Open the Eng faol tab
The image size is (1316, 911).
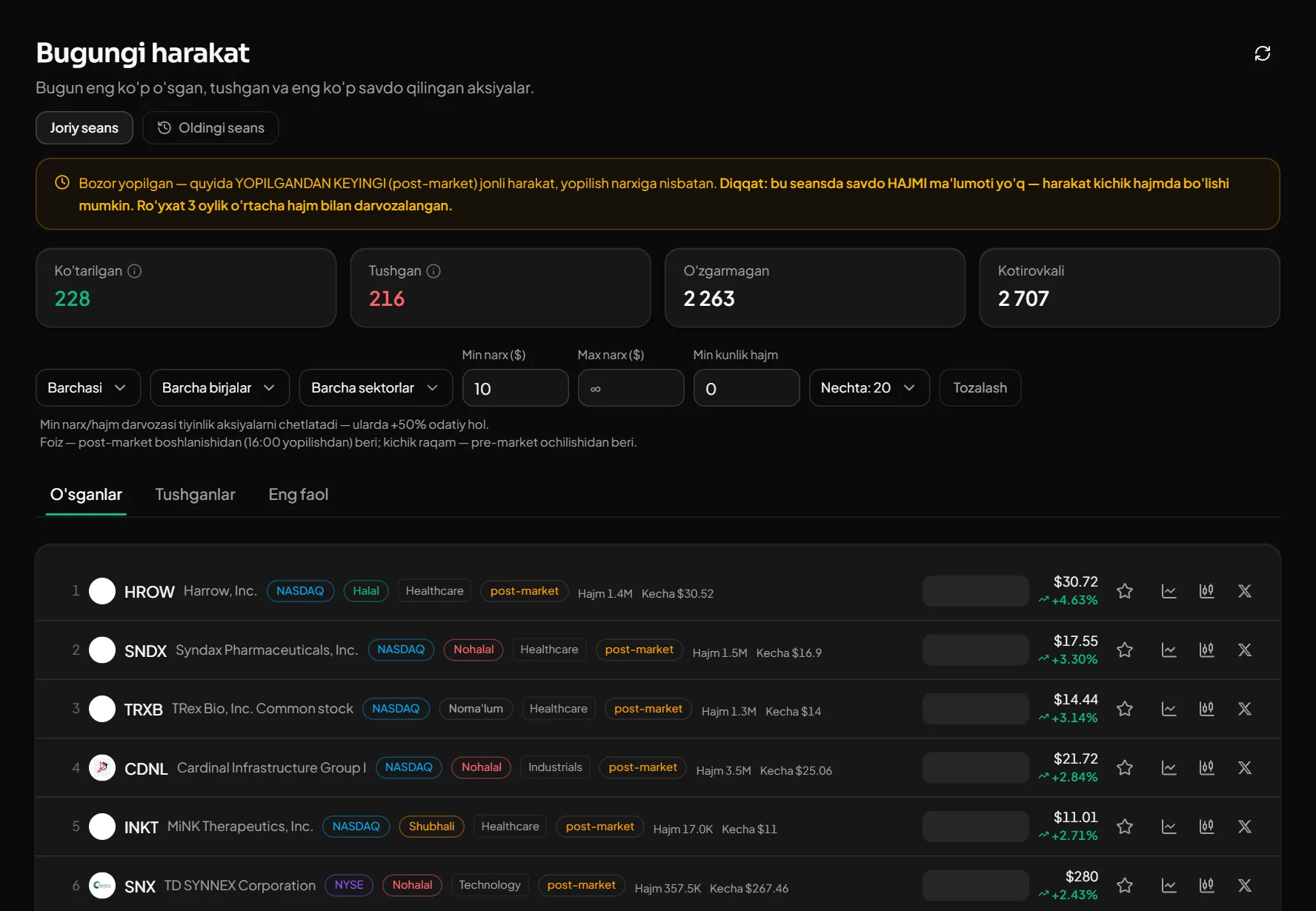tap(299, 494)
